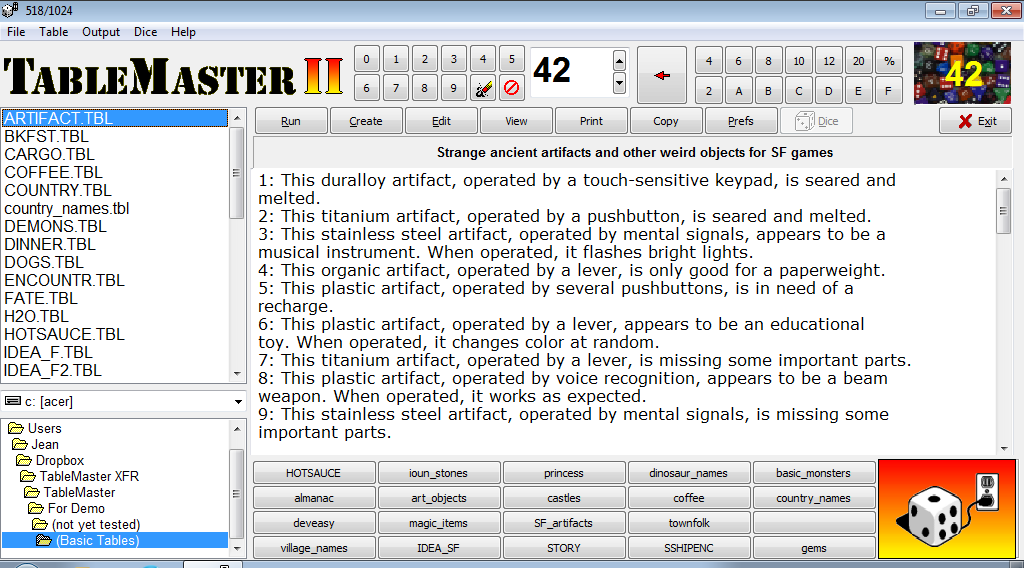This screenshot has height=568, width=1024.
Task: Open the Users folder
Action: tap(44, 428)
